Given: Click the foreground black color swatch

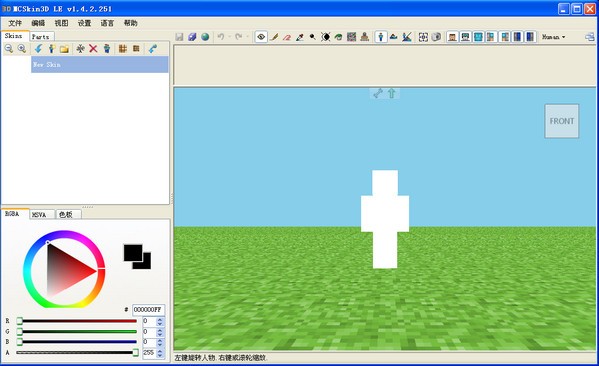Looking at the screenshot, I should click(133, 253).
